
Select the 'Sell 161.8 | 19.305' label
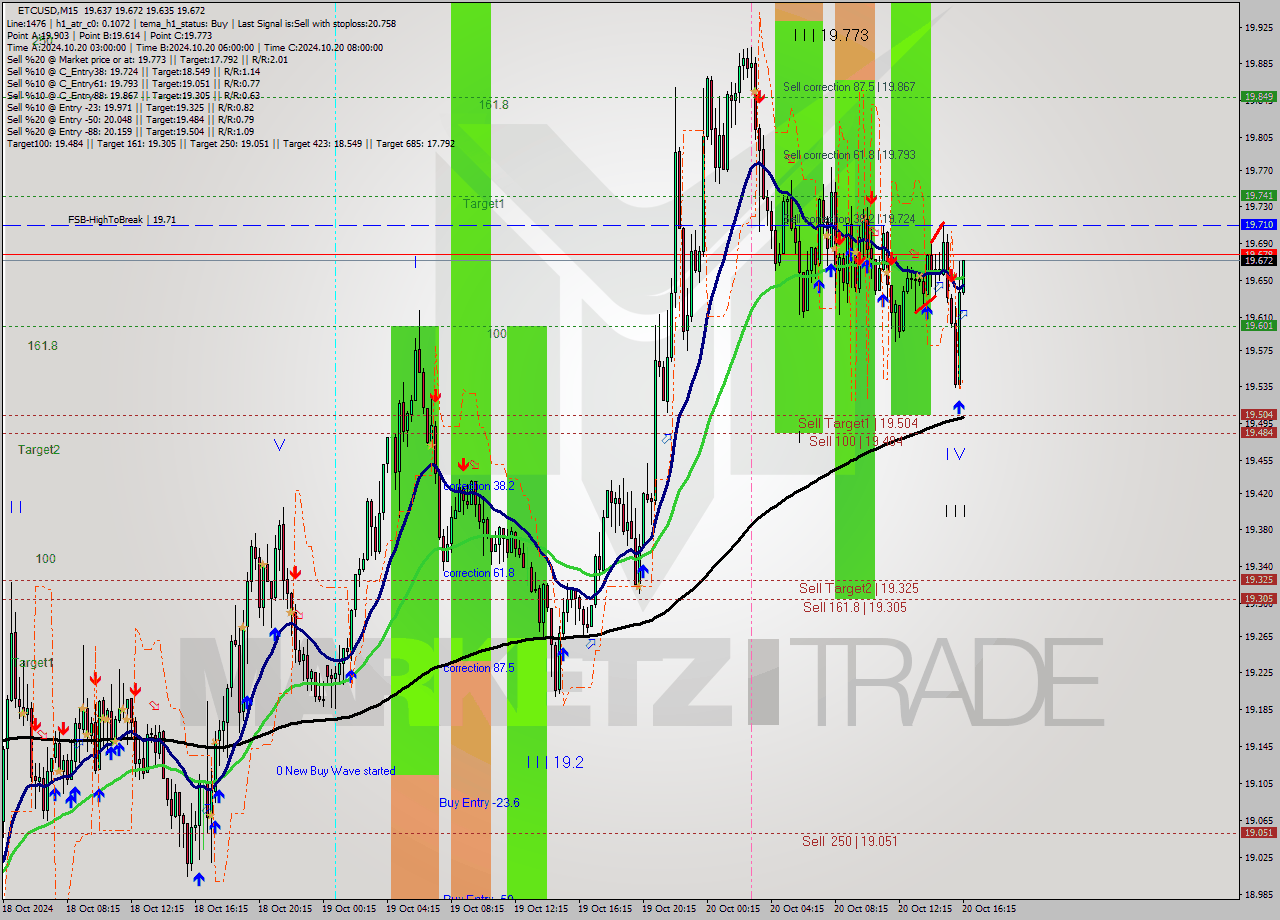tap(855, 607)
